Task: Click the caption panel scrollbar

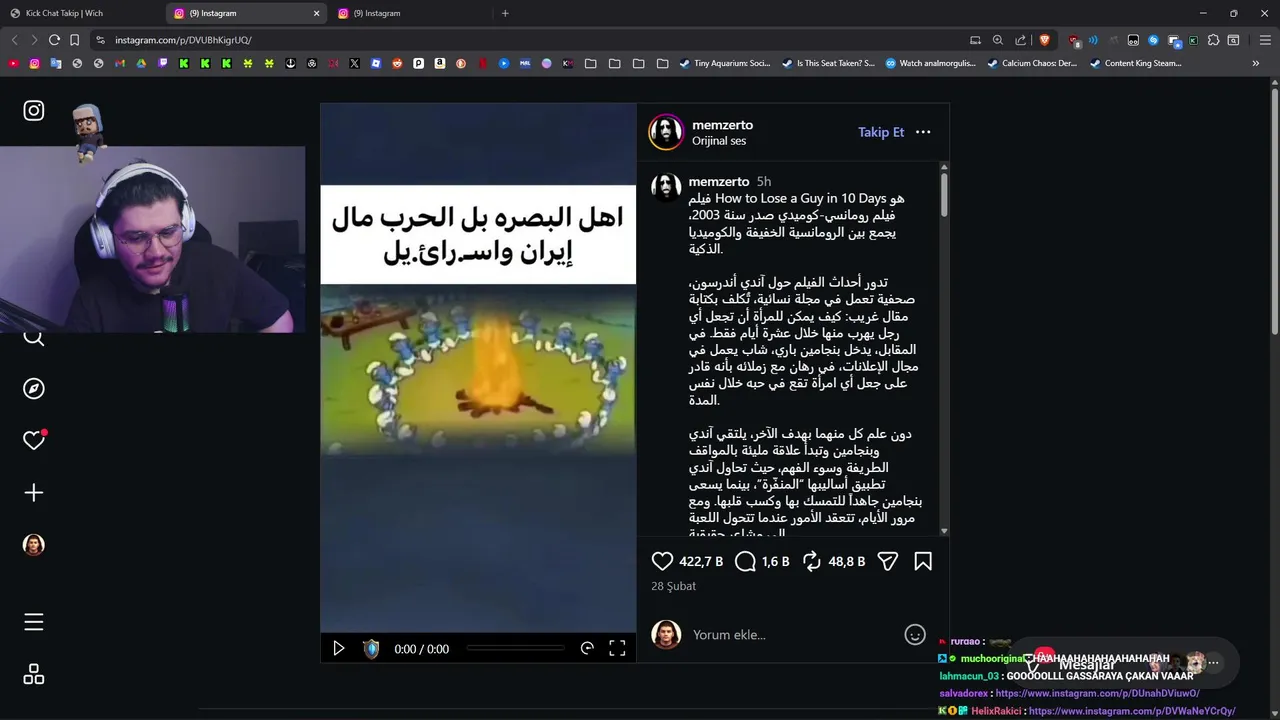Action: tap(944, 195)
